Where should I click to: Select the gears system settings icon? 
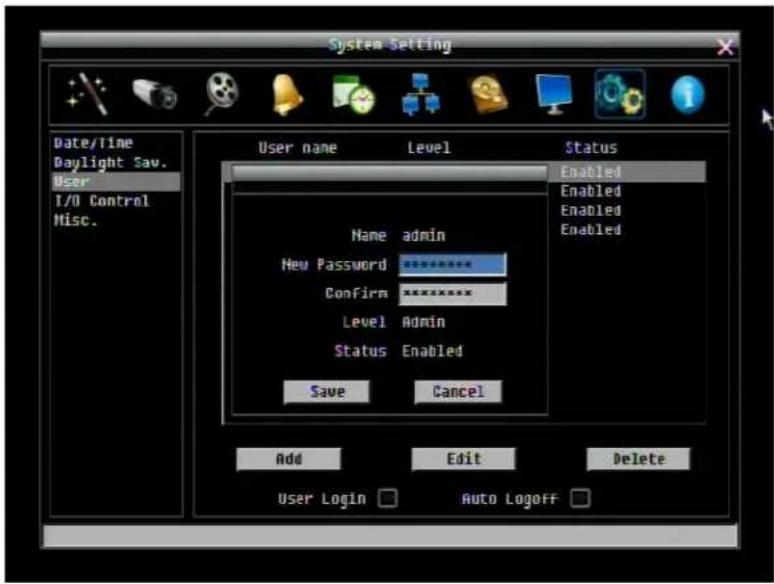[620, 94]
